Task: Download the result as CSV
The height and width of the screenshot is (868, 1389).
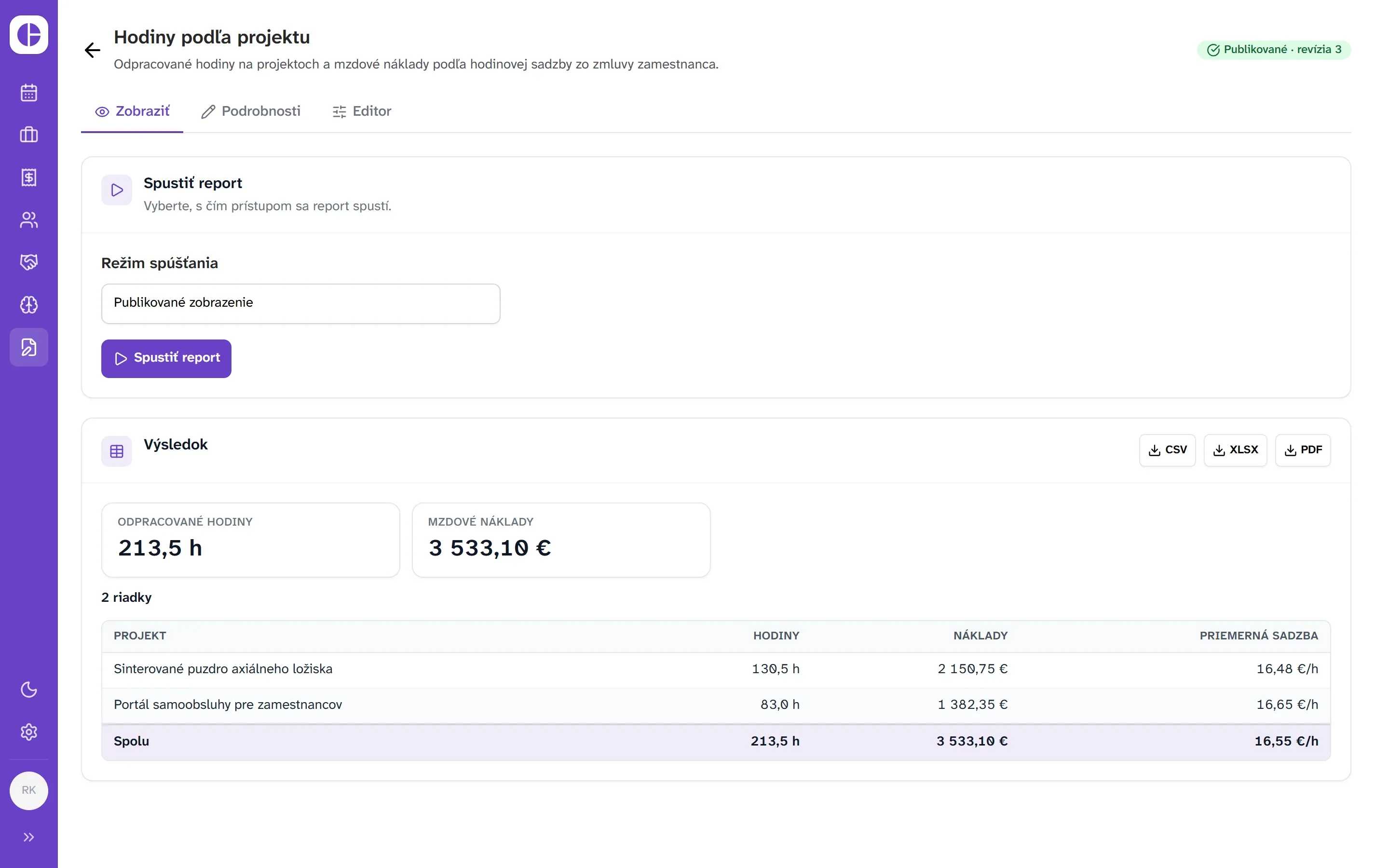Action: [x=1168, y=450]
